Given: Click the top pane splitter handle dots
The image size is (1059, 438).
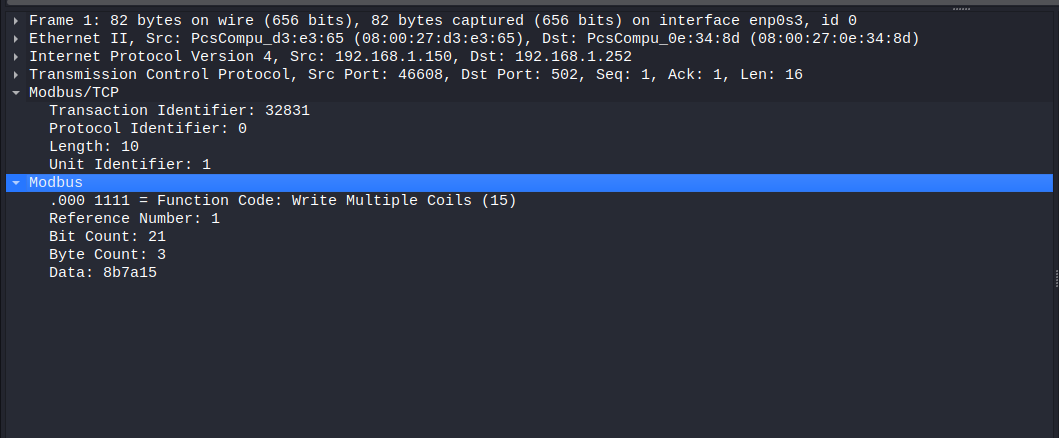Looking at the screenshot, I should tap(959, 8).
